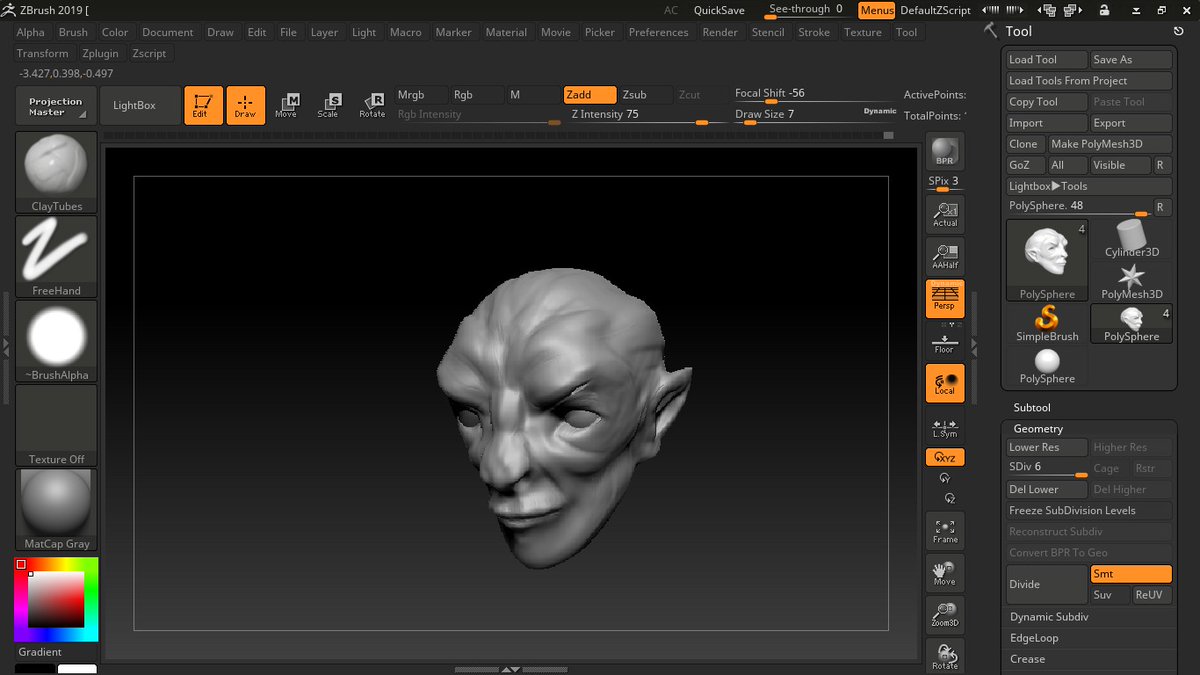Click the Z Intensity slider
Image resolution: width=1200 pixels, height=675 pixels.
point(646,115)
